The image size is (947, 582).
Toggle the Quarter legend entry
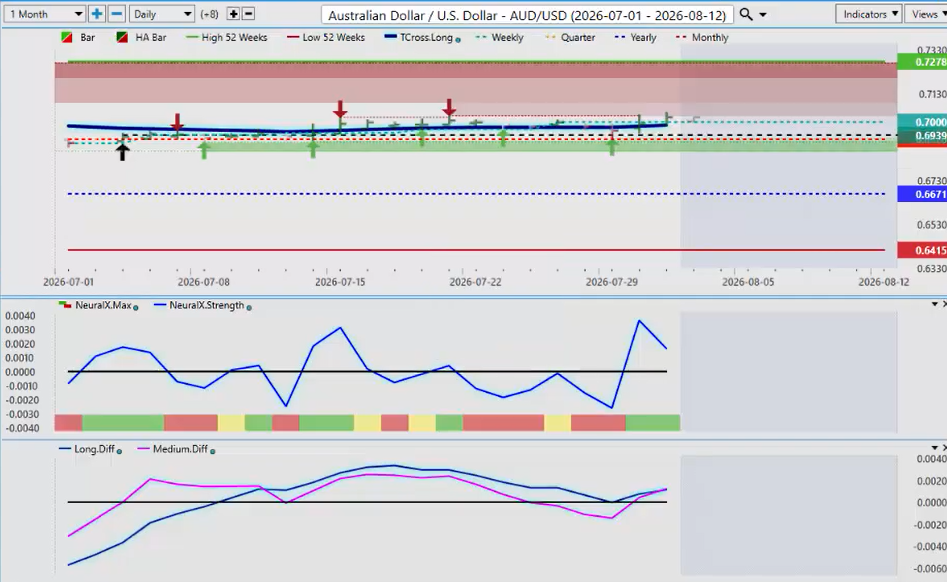[570, 37]
